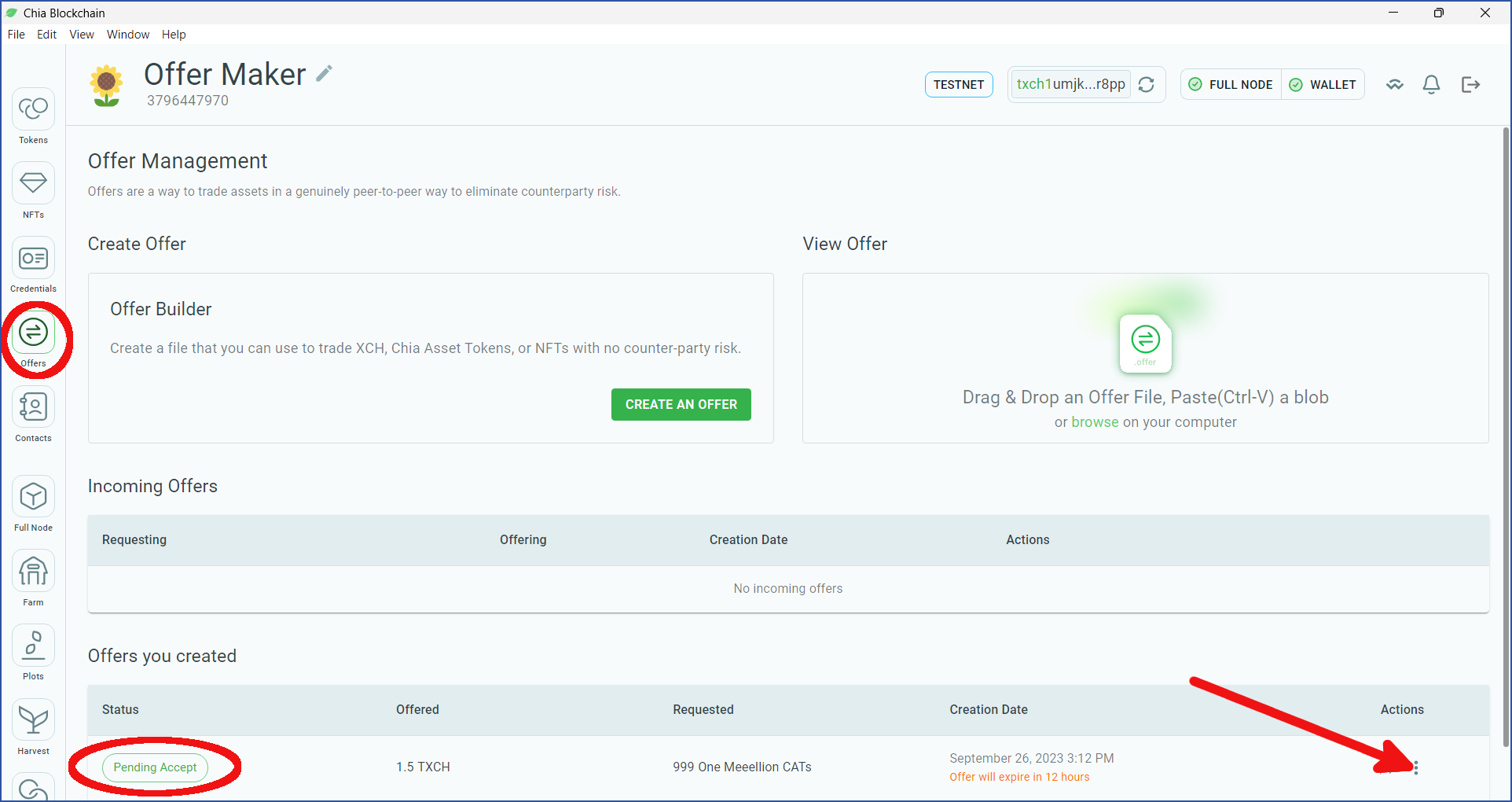The image size is (1512, 802).
Task: Open the Window menu
Action: 128,35
